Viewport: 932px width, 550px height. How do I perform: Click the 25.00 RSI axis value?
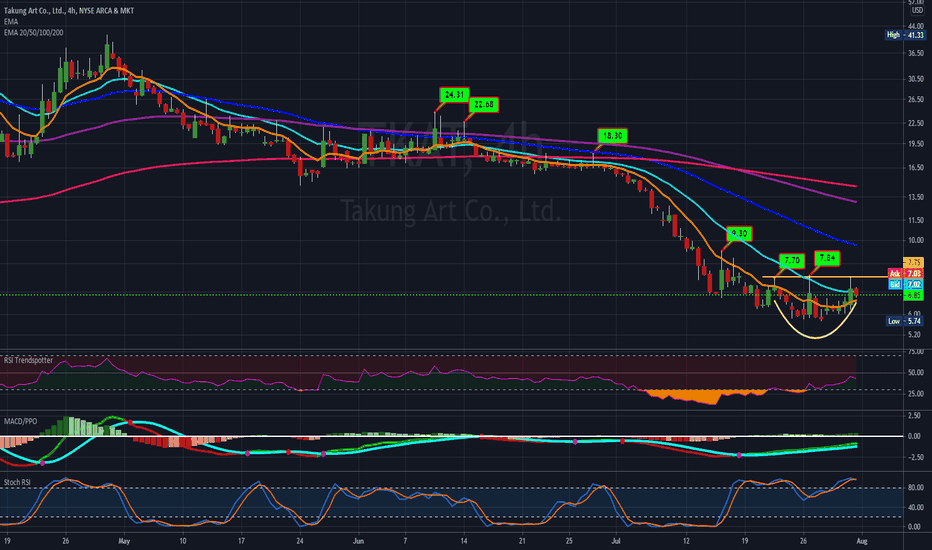click(x=916, y=394)
